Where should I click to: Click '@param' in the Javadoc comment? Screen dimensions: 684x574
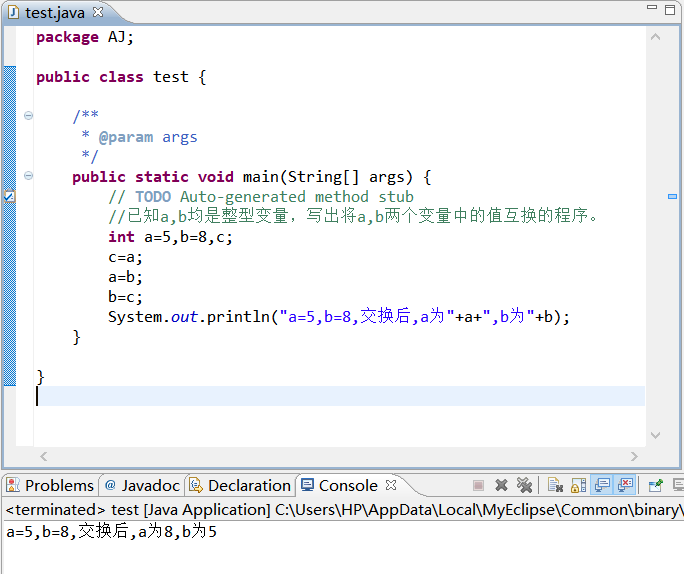click(x=126, y=137)
